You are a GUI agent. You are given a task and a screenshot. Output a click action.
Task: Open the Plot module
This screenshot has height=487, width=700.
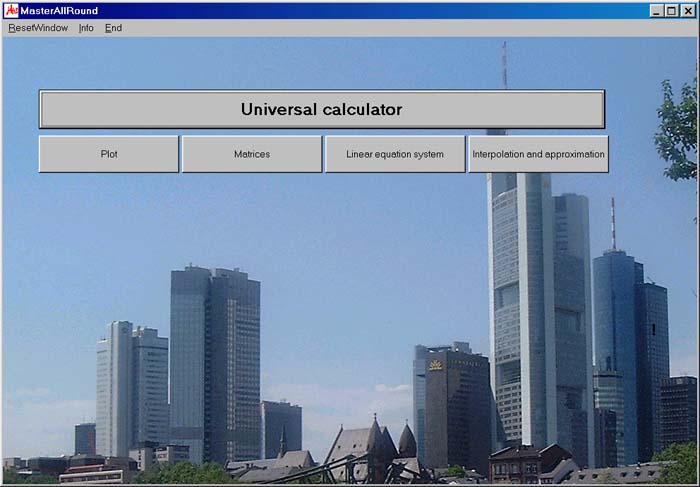[109, 154]
